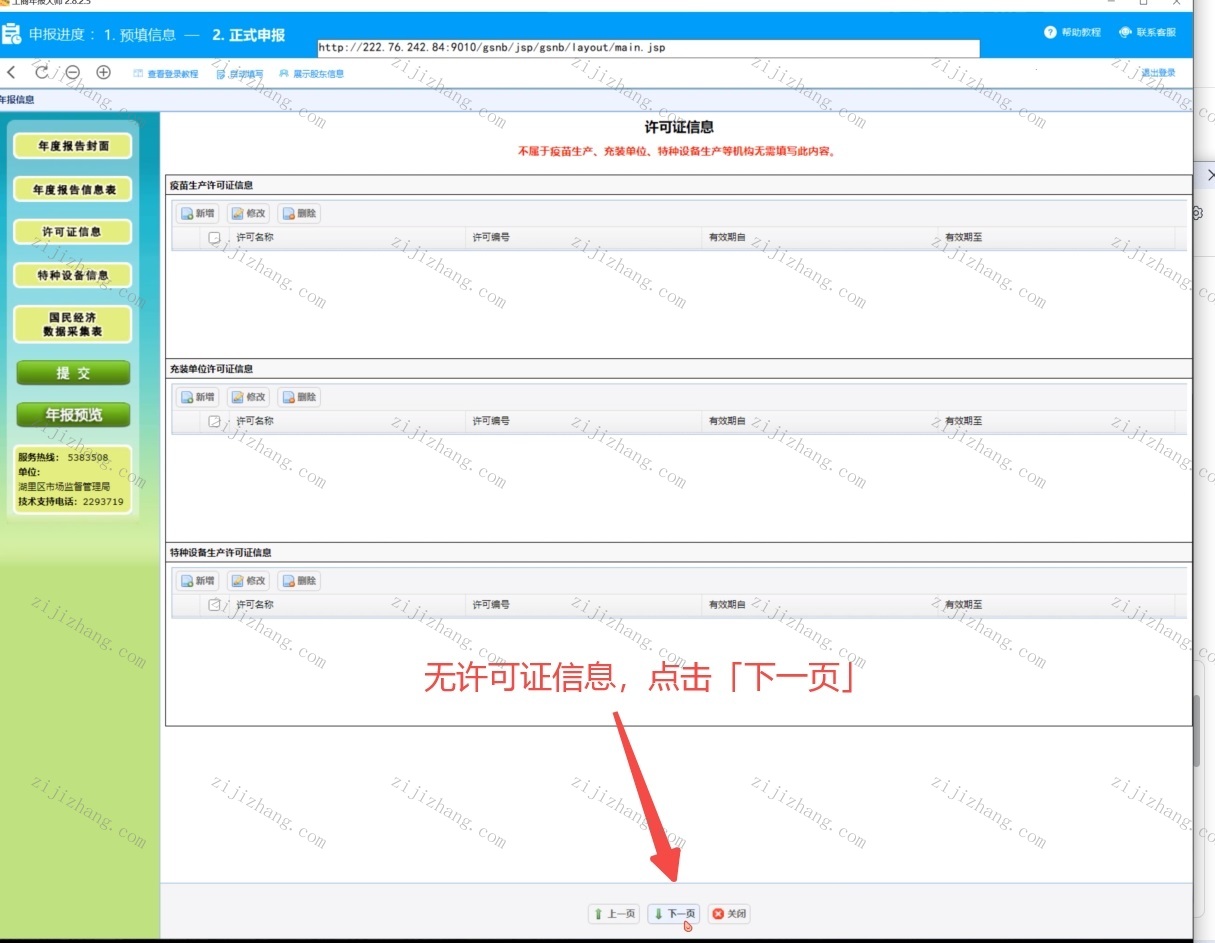
Task: Go to next page with 下一页
Action: click(x=674, y=914)
